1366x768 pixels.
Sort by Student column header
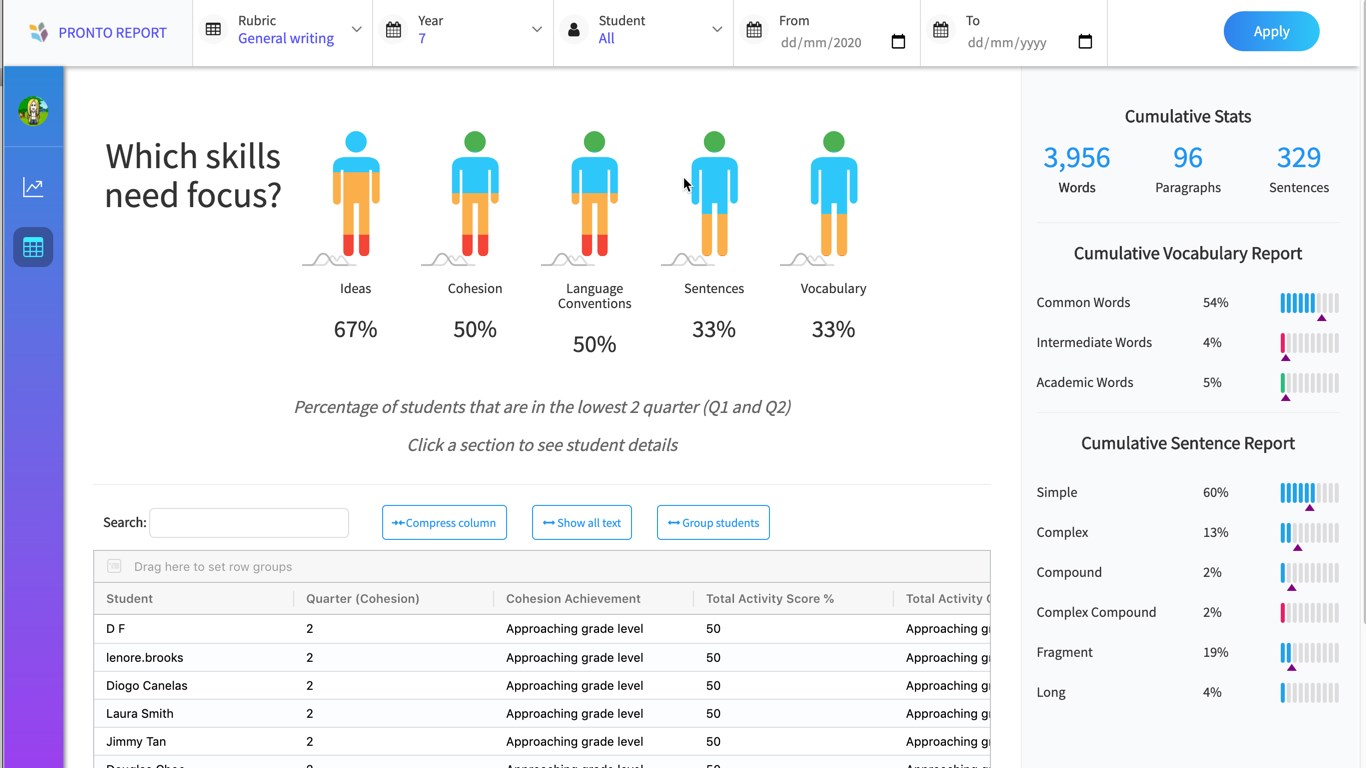[x=194, y=598]
